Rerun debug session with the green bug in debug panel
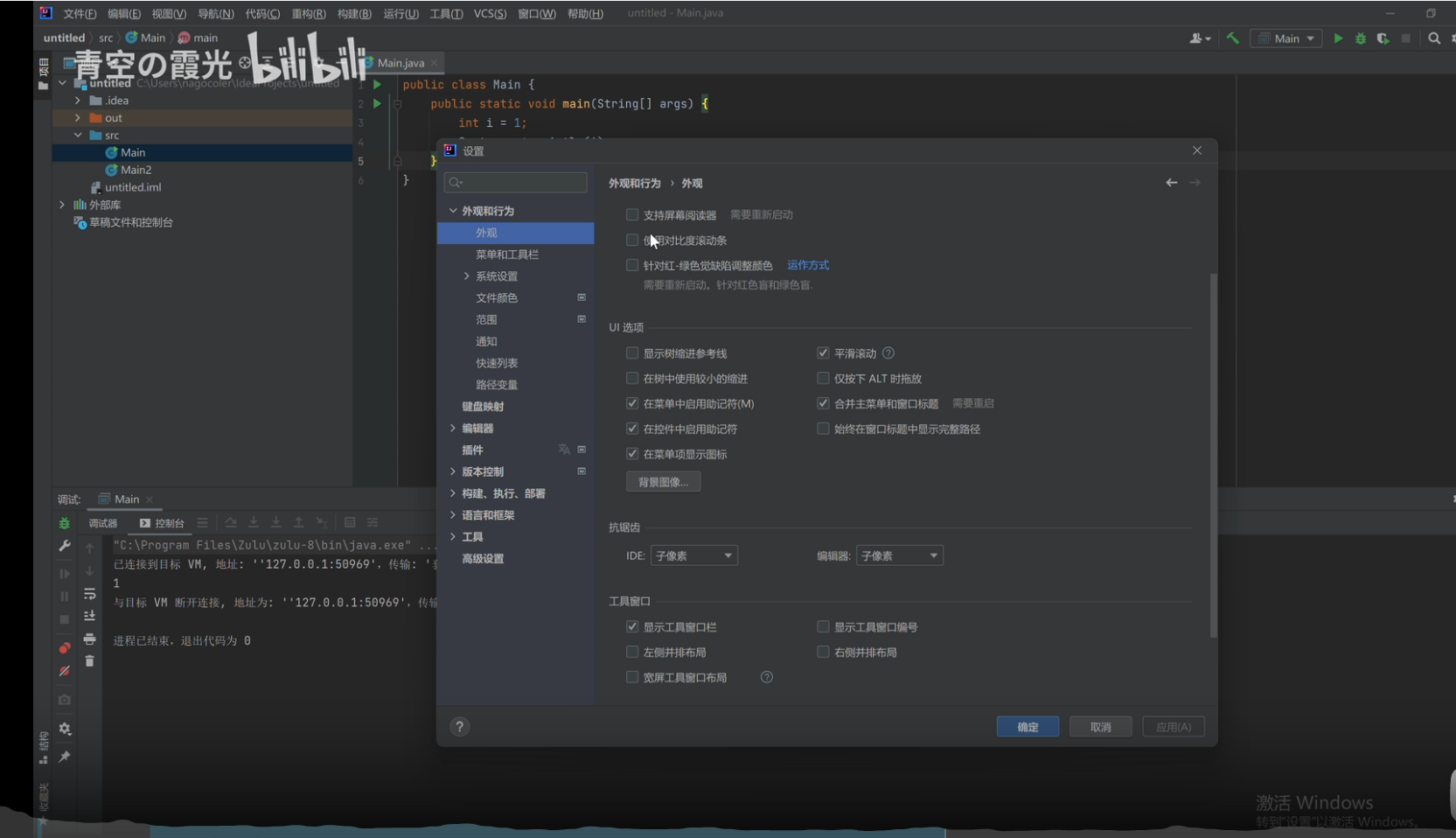Screen dimensions: 1456x838 tap(65, 523)
